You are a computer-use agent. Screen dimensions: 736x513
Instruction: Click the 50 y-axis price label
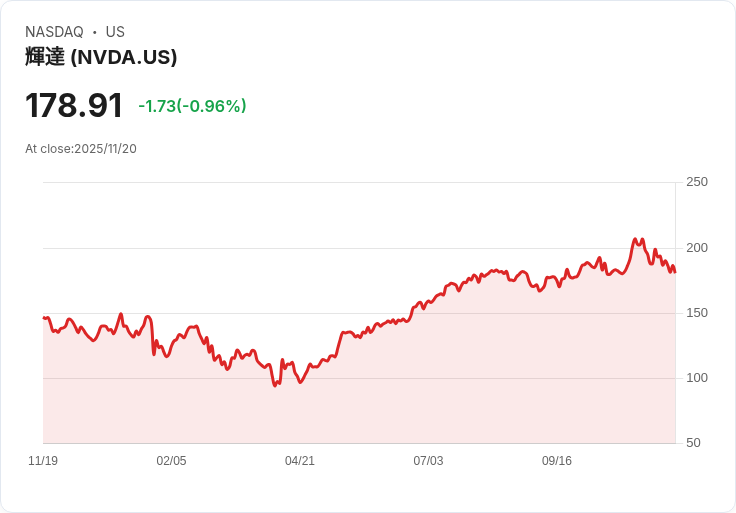click(x=693, y=443)
